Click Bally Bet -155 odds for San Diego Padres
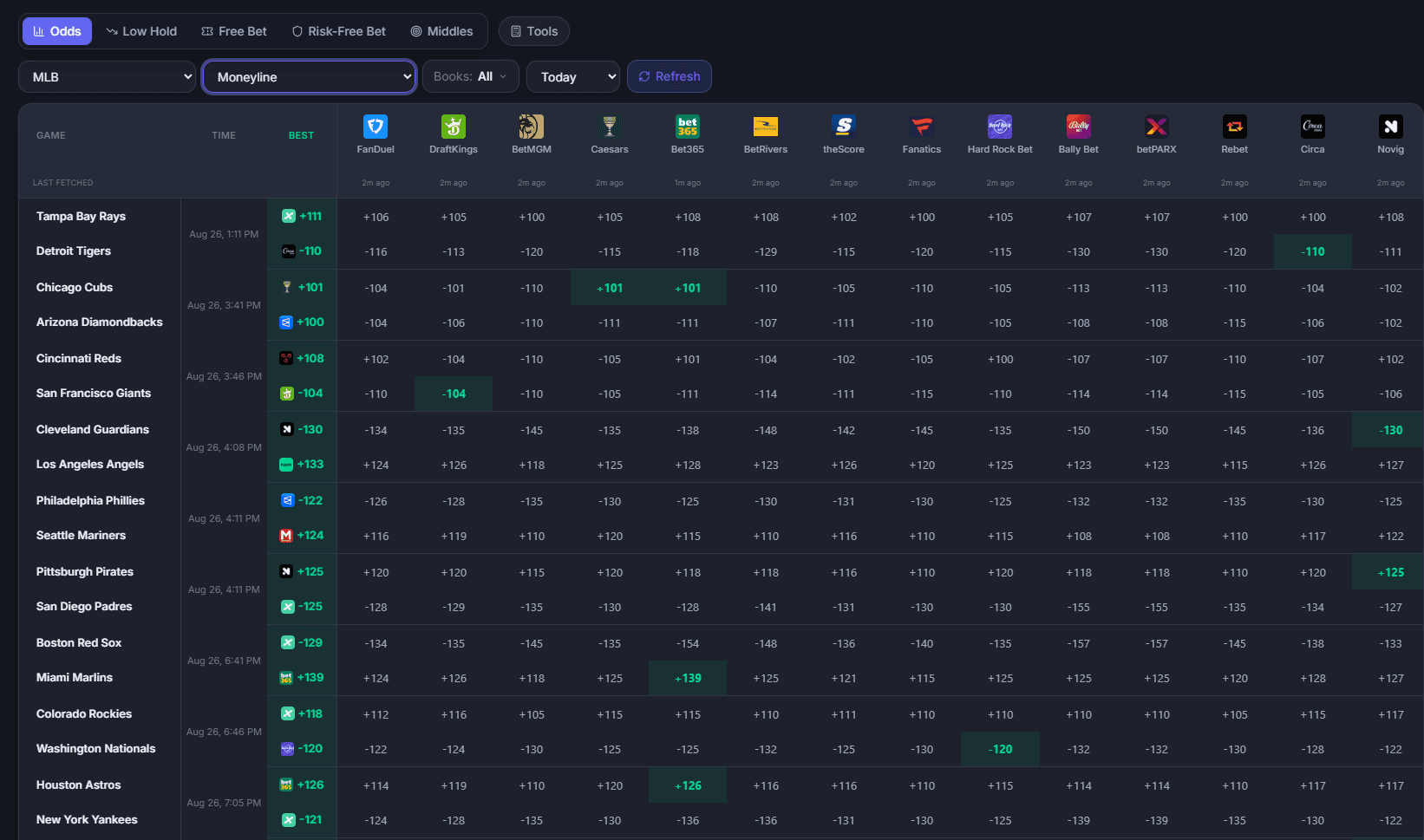The height and width of the screenshot is (840, 1424). click(1079, 607)
